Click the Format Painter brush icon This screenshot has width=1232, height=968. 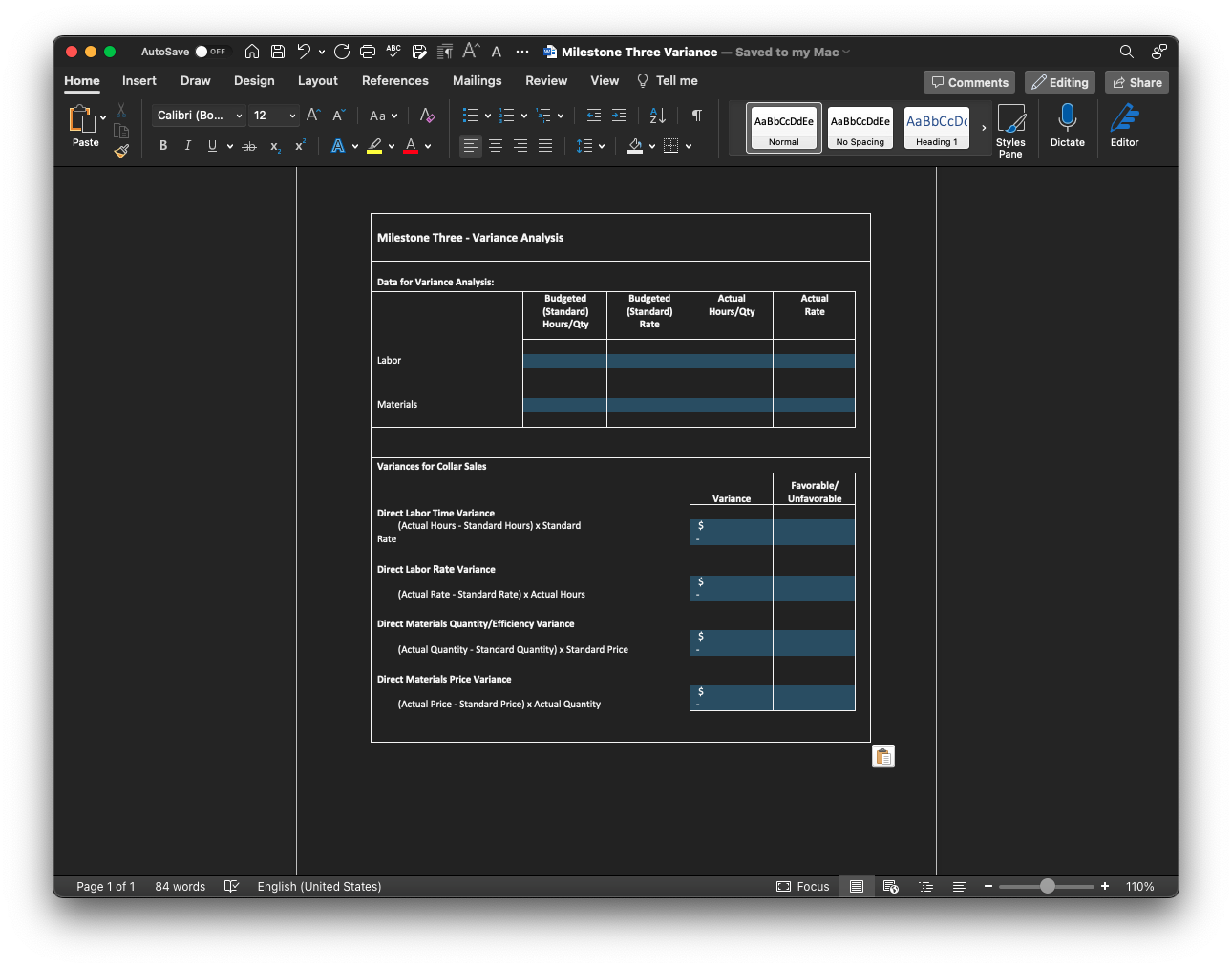point(121,151)
